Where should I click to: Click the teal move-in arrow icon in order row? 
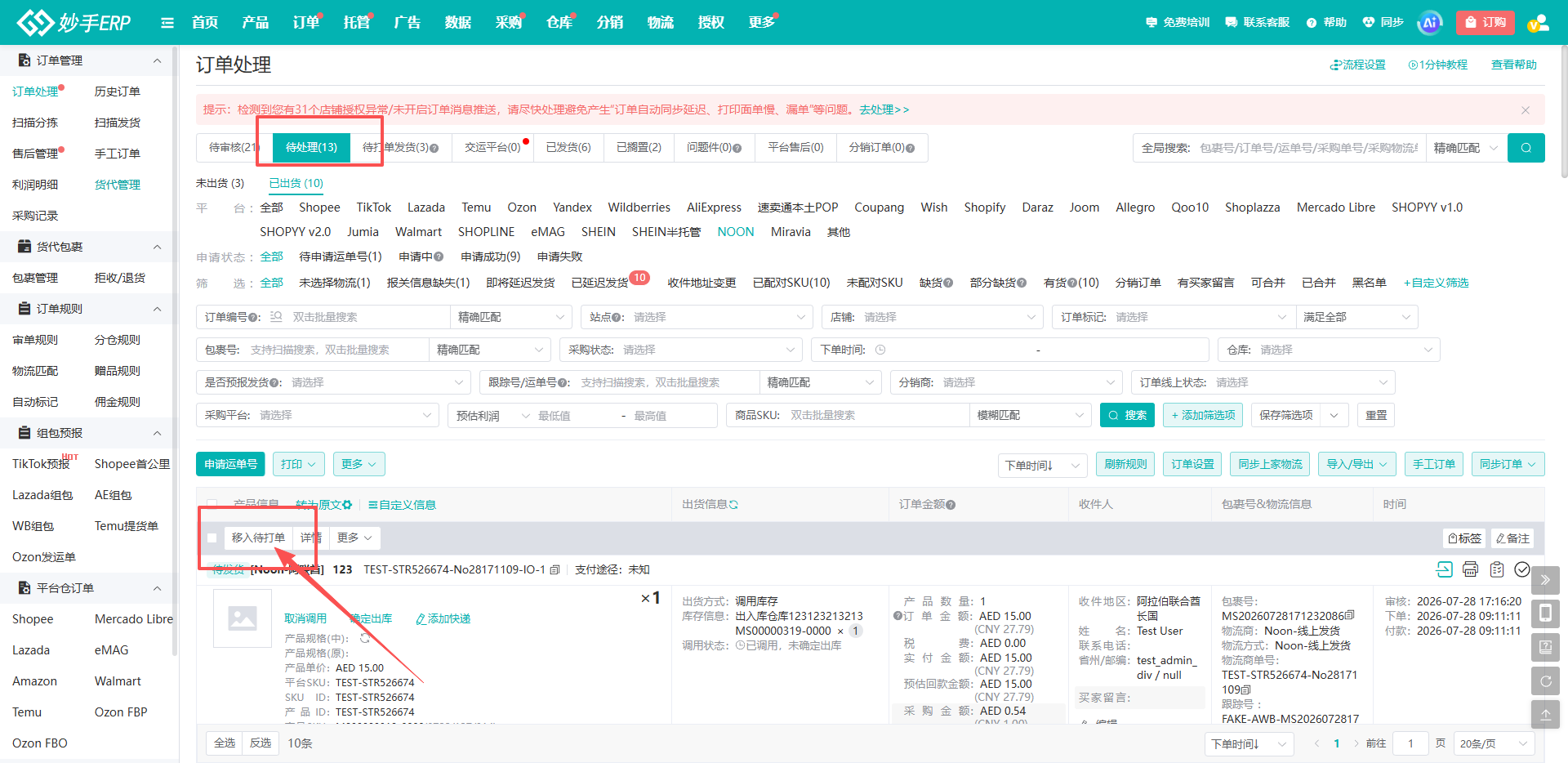(x=1444, y=569)
